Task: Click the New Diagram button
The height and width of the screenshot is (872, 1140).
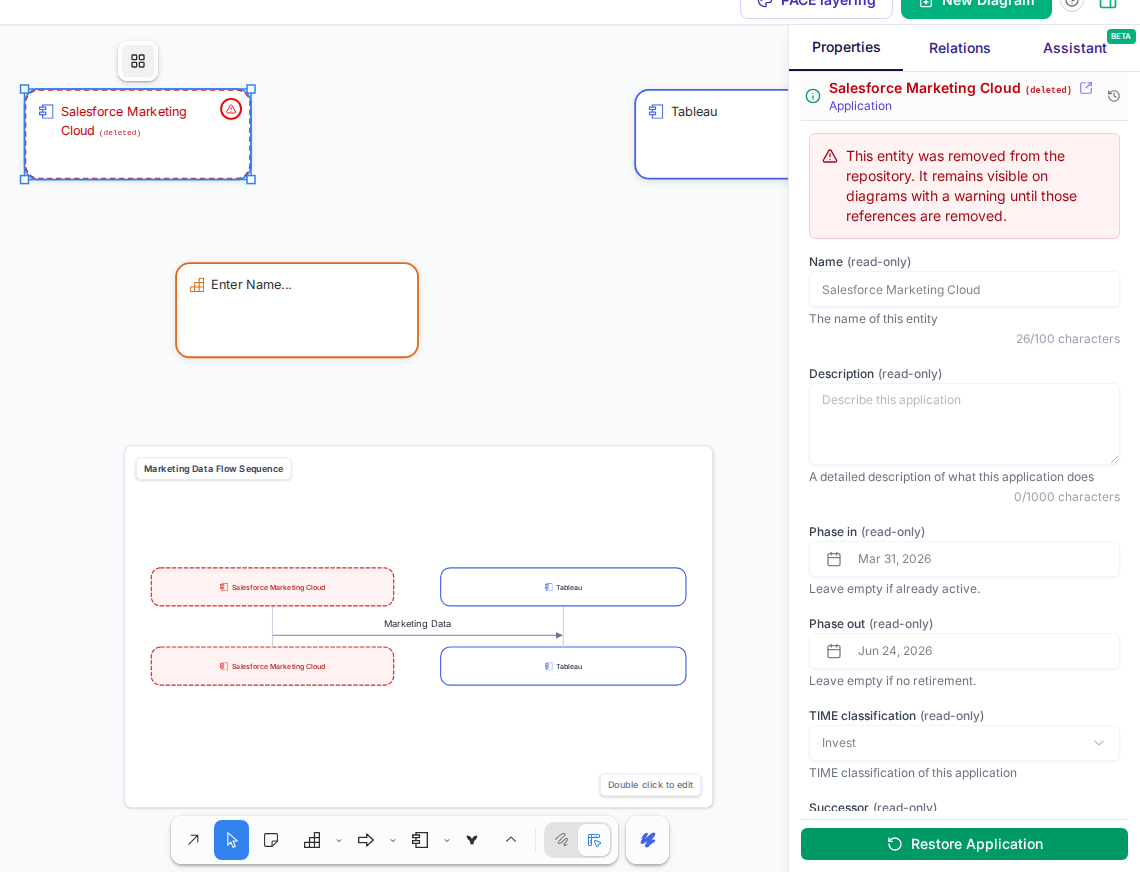Action: pos(976,4)
